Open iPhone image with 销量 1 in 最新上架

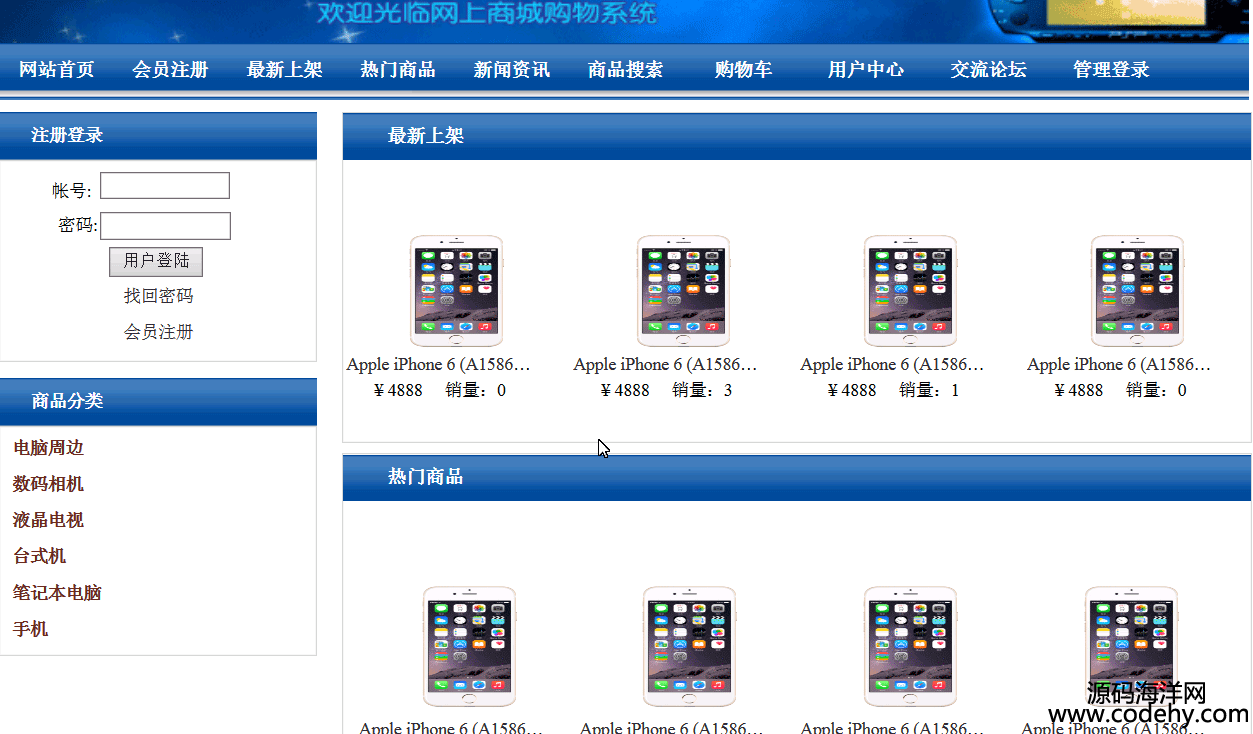pos(911,291)
